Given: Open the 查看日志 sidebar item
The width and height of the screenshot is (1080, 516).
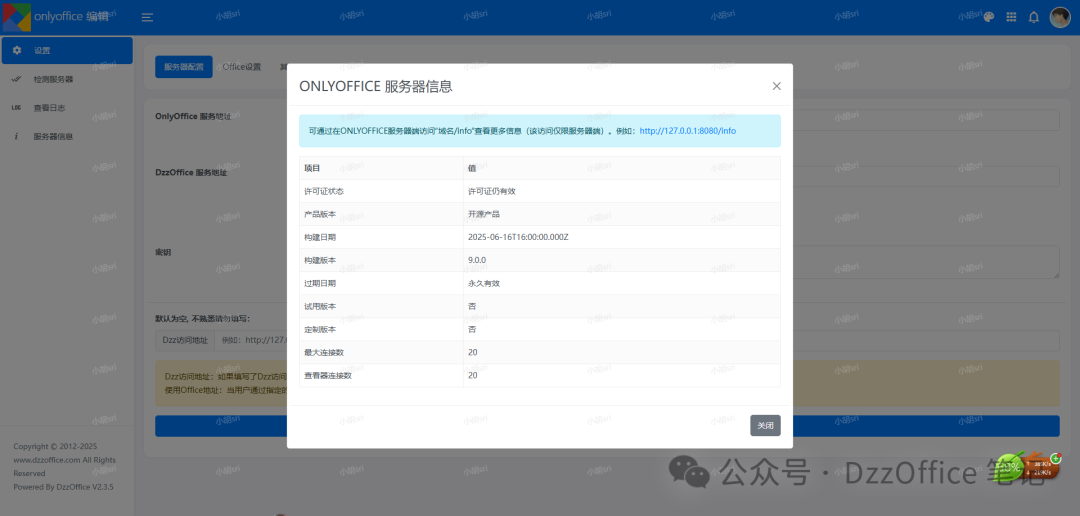Looking at the screenshot, I should click(x=67, y=108).
